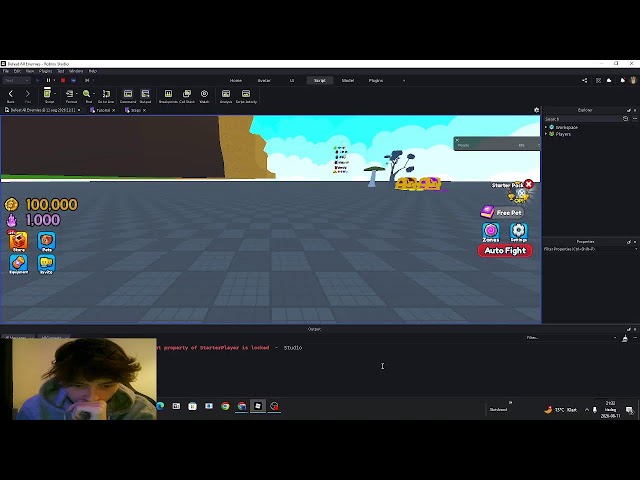Image resolution: width=640 pixels, height=480 pixels.
Task: Click the Go to Line icon
Action: 106,94
